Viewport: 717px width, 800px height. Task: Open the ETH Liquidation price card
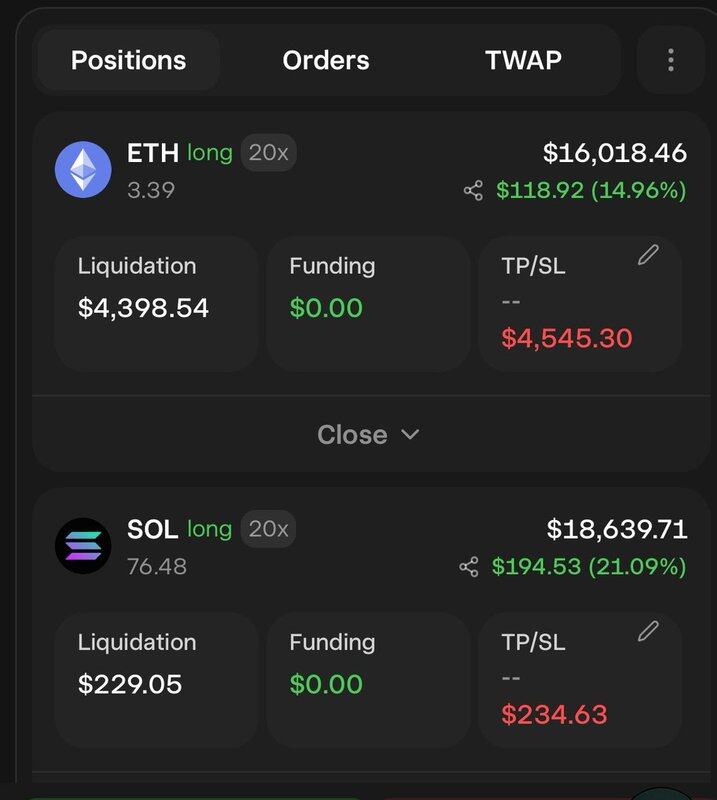[x=156, y=304]
